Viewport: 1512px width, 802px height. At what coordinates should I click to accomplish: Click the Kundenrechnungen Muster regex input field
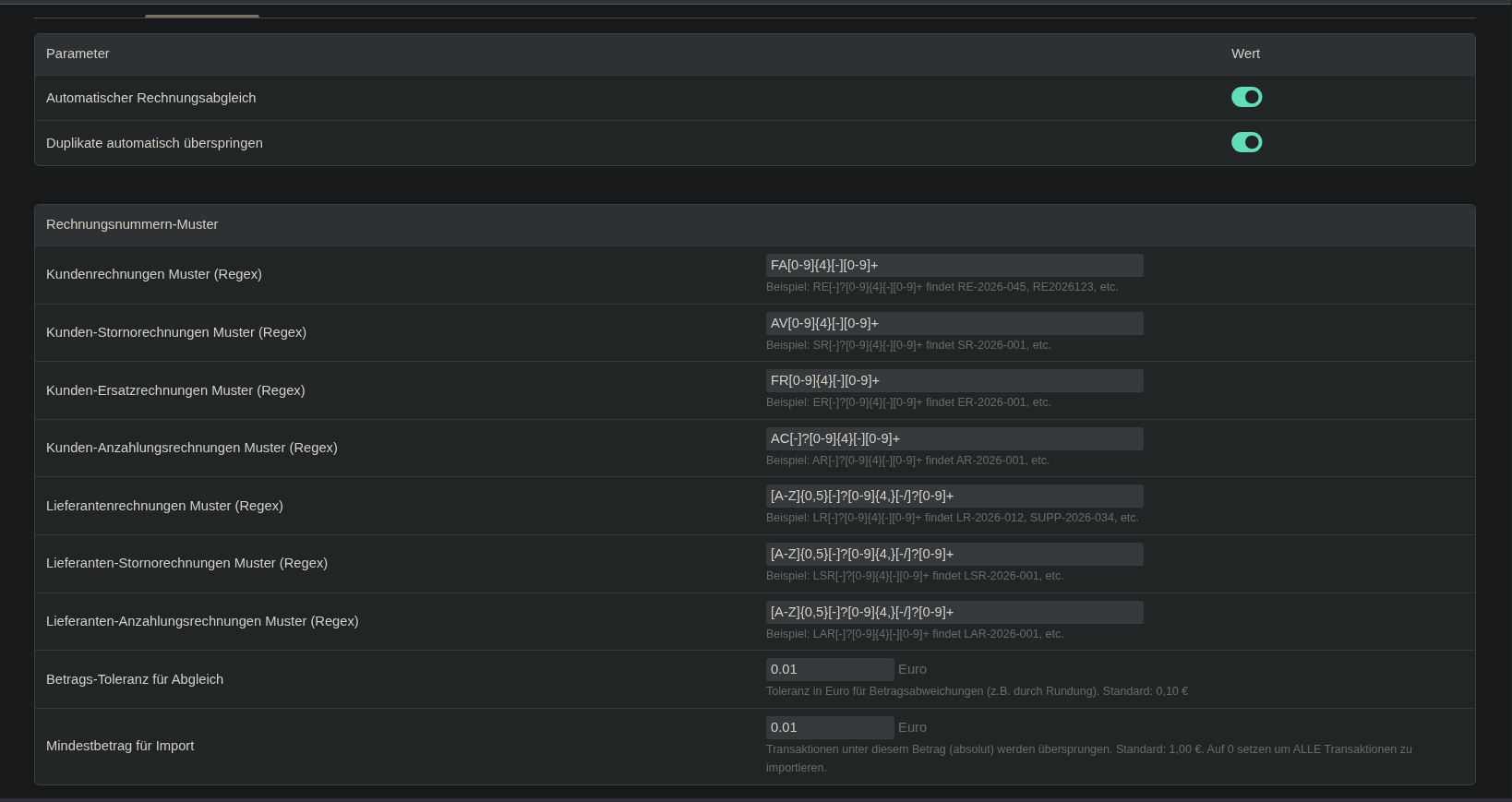(954, 265)
